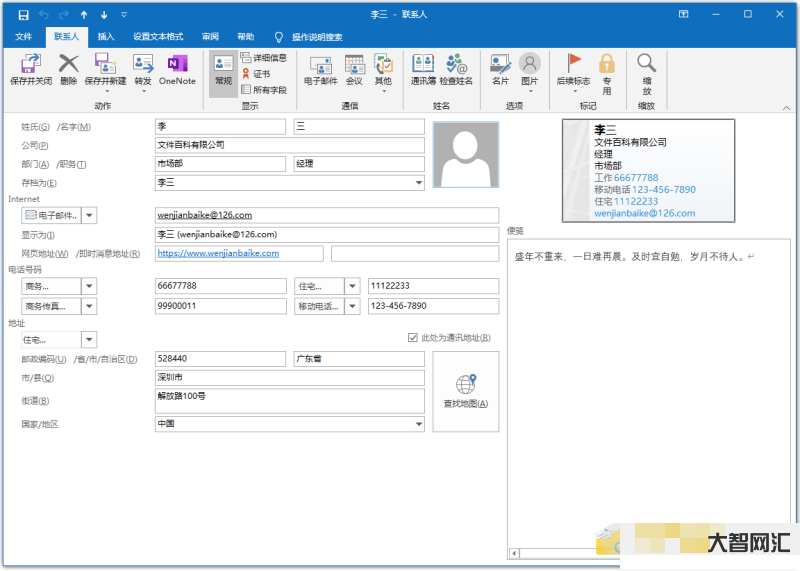Open the wenjianbaike.com web page link
Screen dimensions: 800x571
pos(218,254)
